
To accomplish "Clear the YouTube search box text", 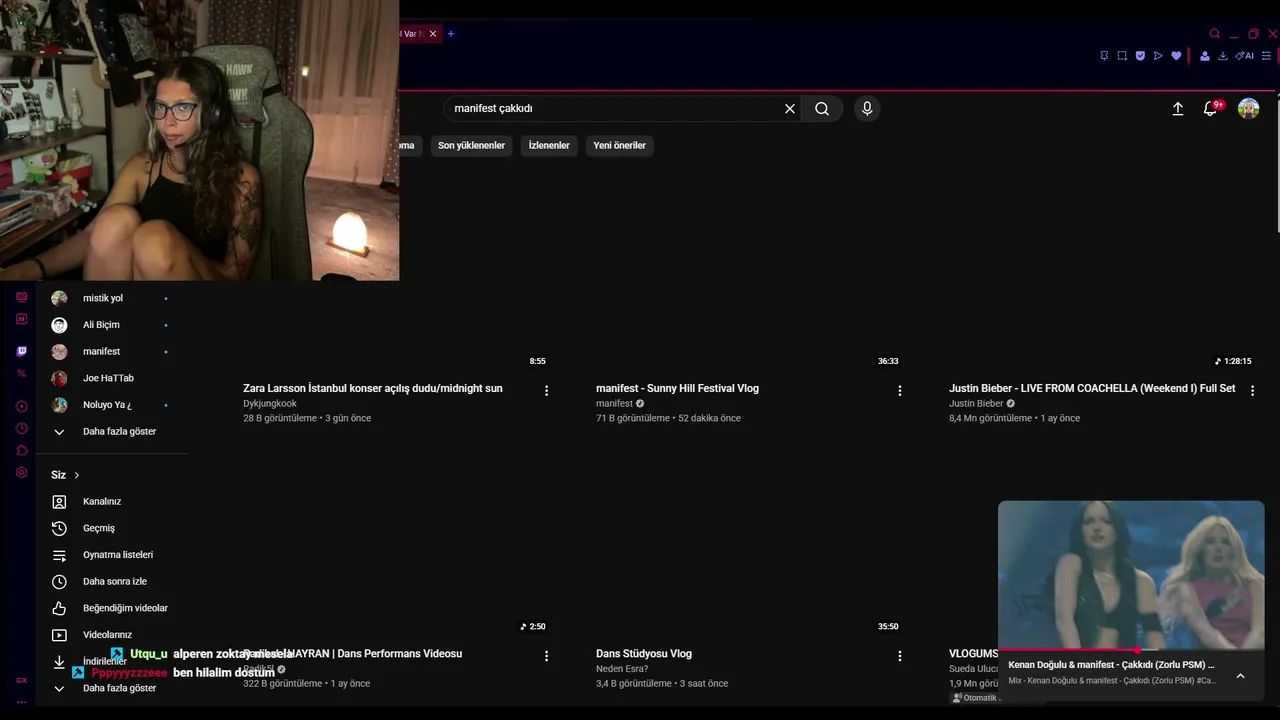I will click(x=790, y=109).
